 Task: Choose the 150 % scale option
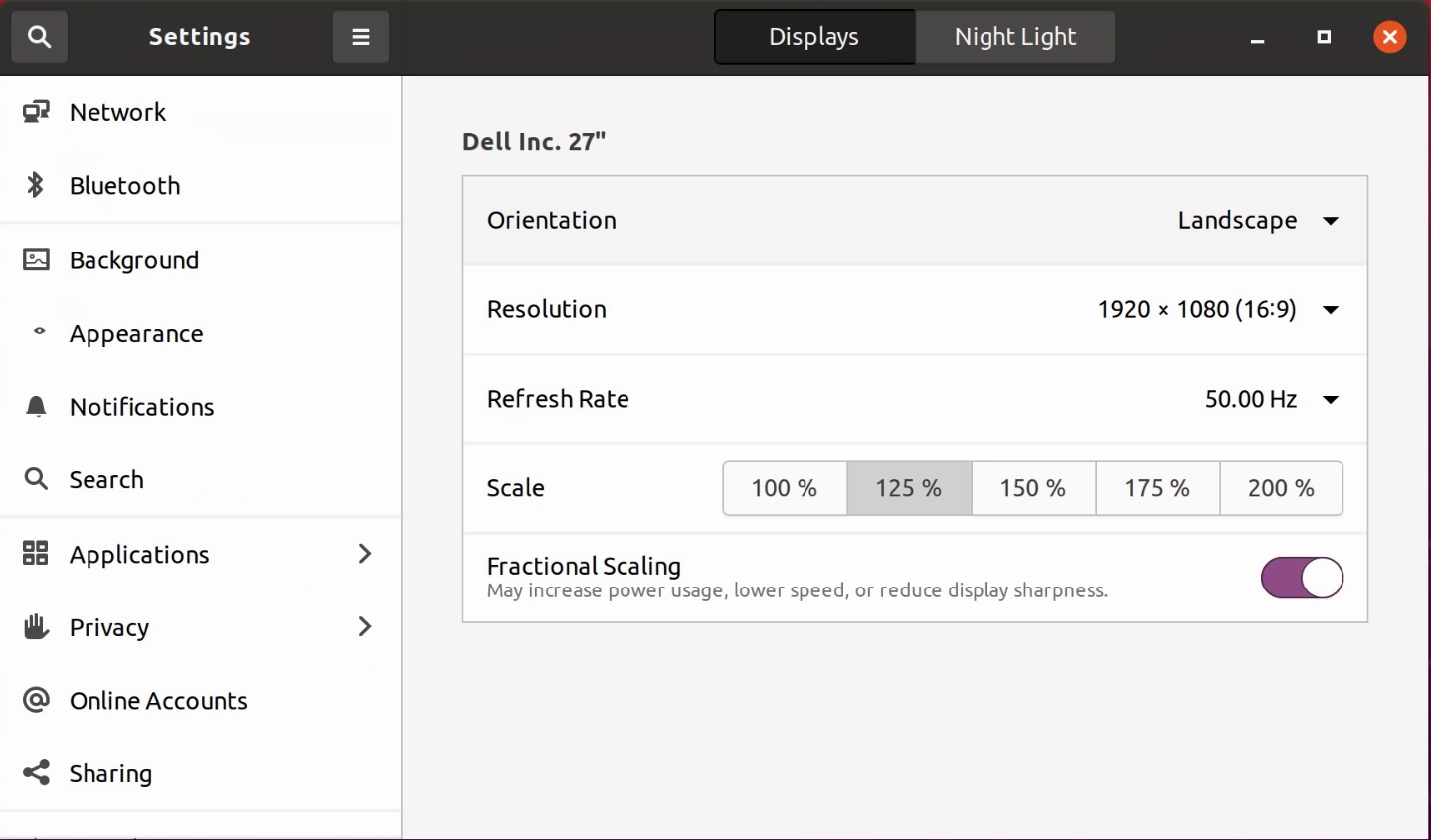(1032, 488)
